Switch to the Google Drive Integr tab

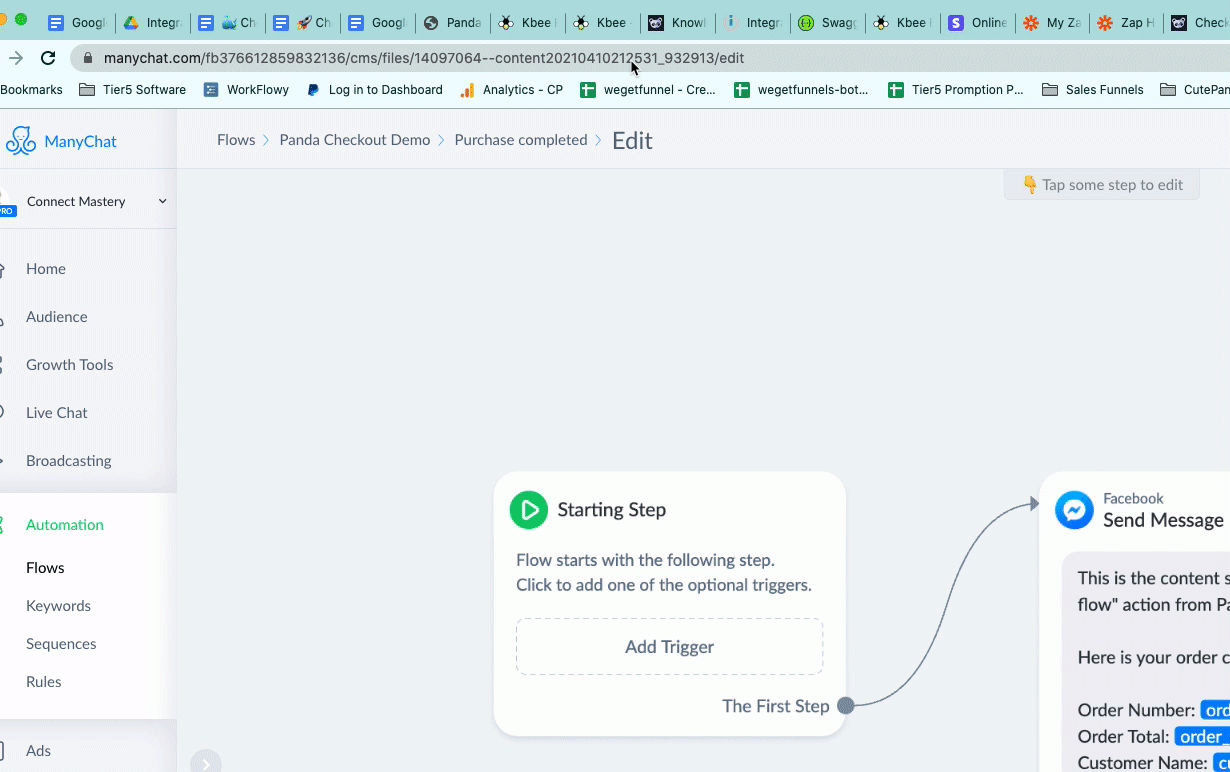(x=152, y=22)
